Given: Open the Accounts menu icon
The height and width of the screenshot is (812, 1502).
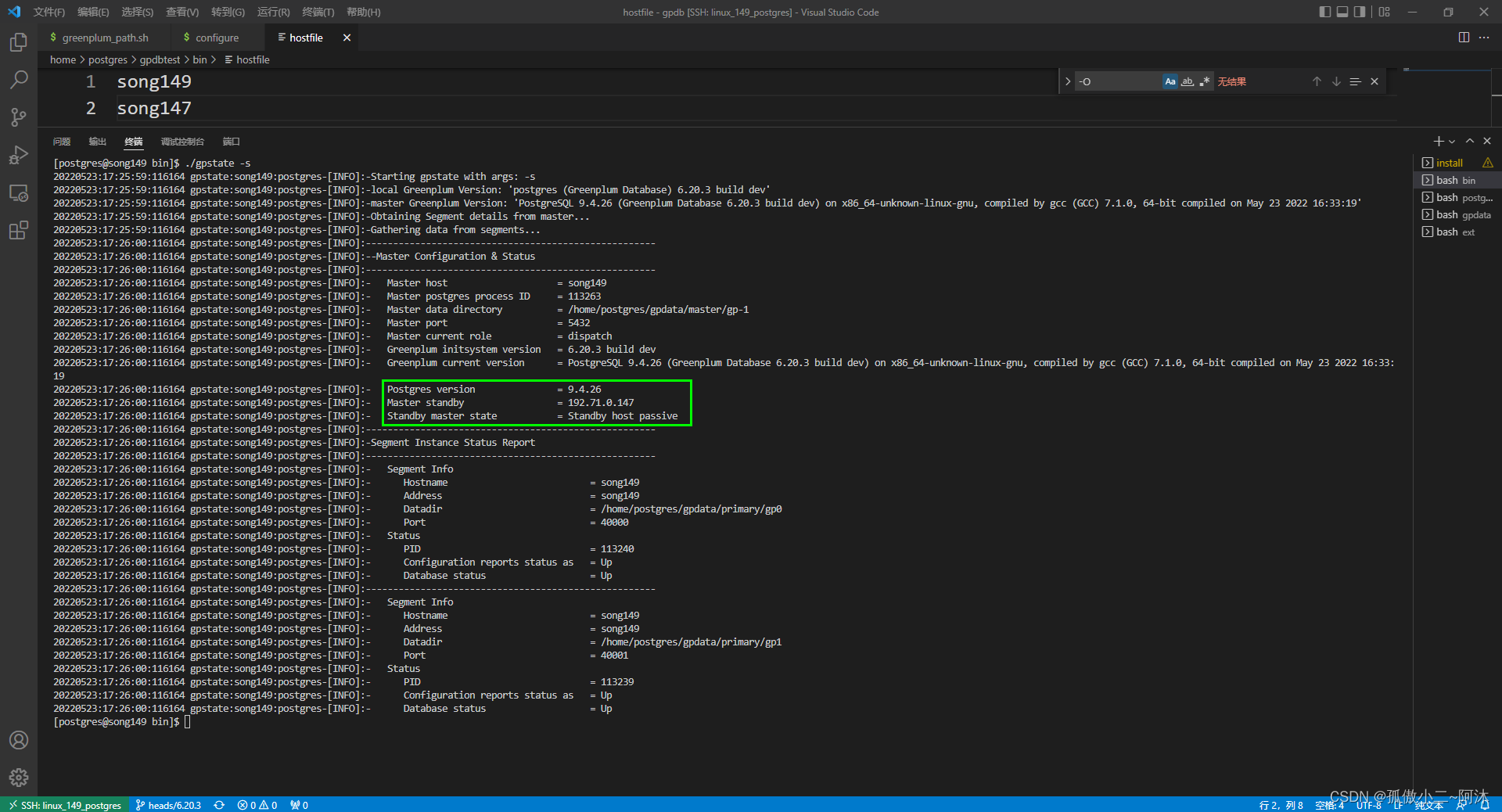Looking at the screenshot, I should [19, 740].
